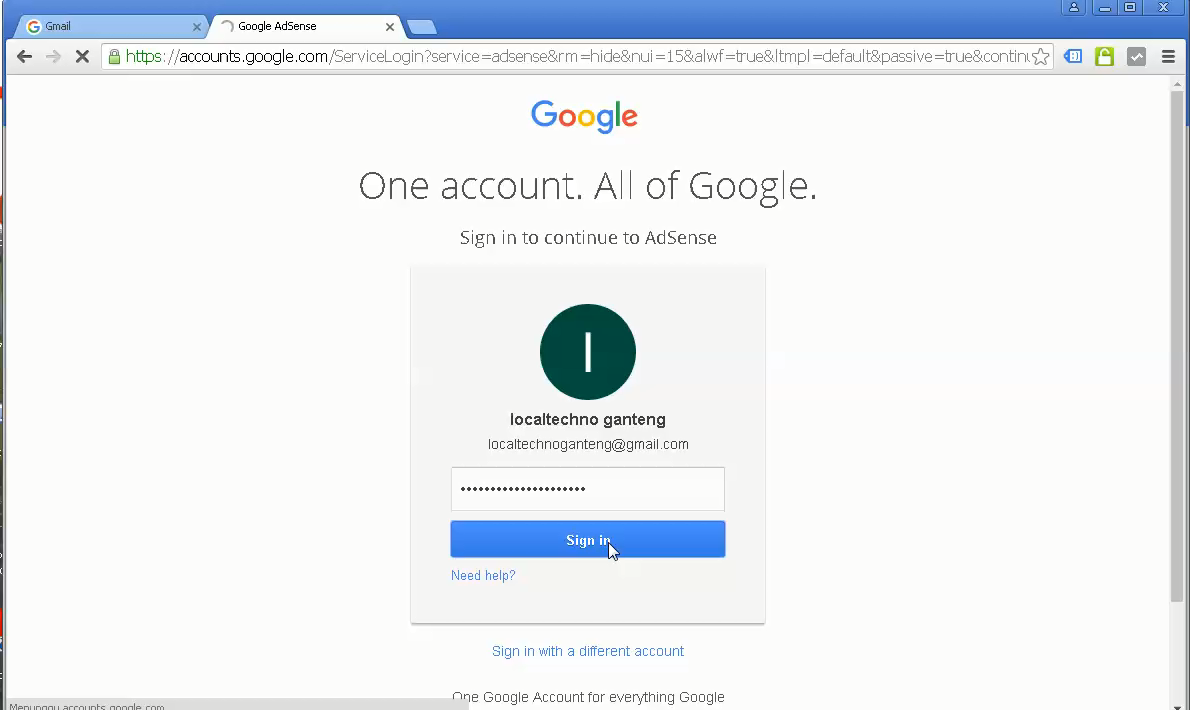Screen dimensions: 1190x710
Task: Click the round profile avatar with letter I
Action: (587, 352)
